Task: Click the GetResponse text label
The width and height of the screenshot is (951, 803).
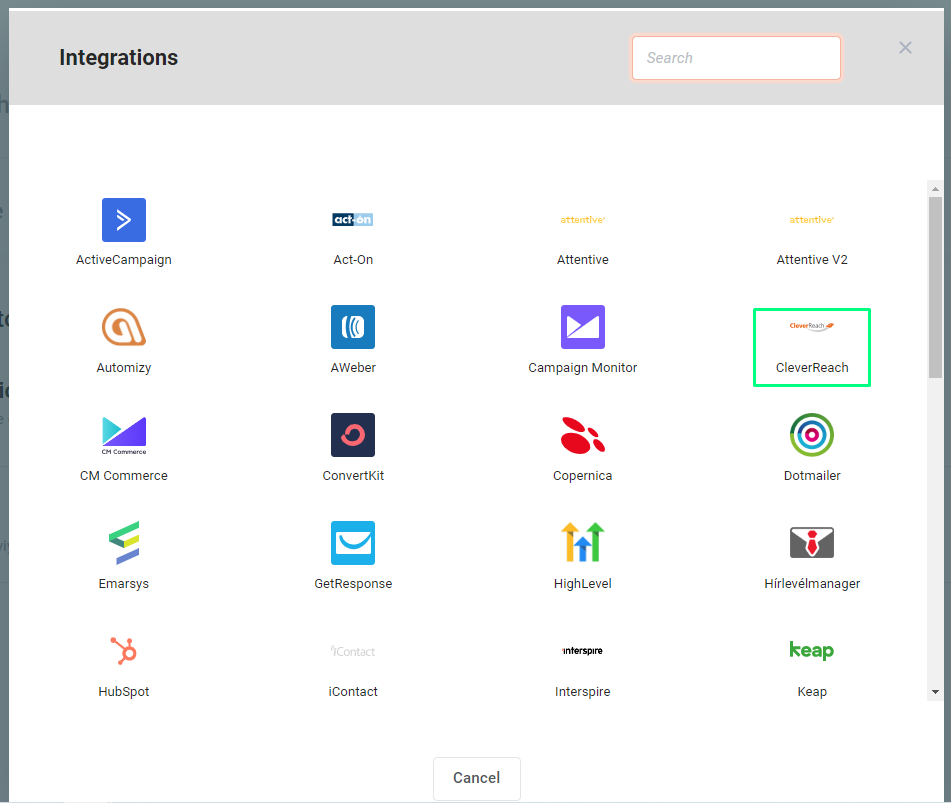Action: [353, 583]
